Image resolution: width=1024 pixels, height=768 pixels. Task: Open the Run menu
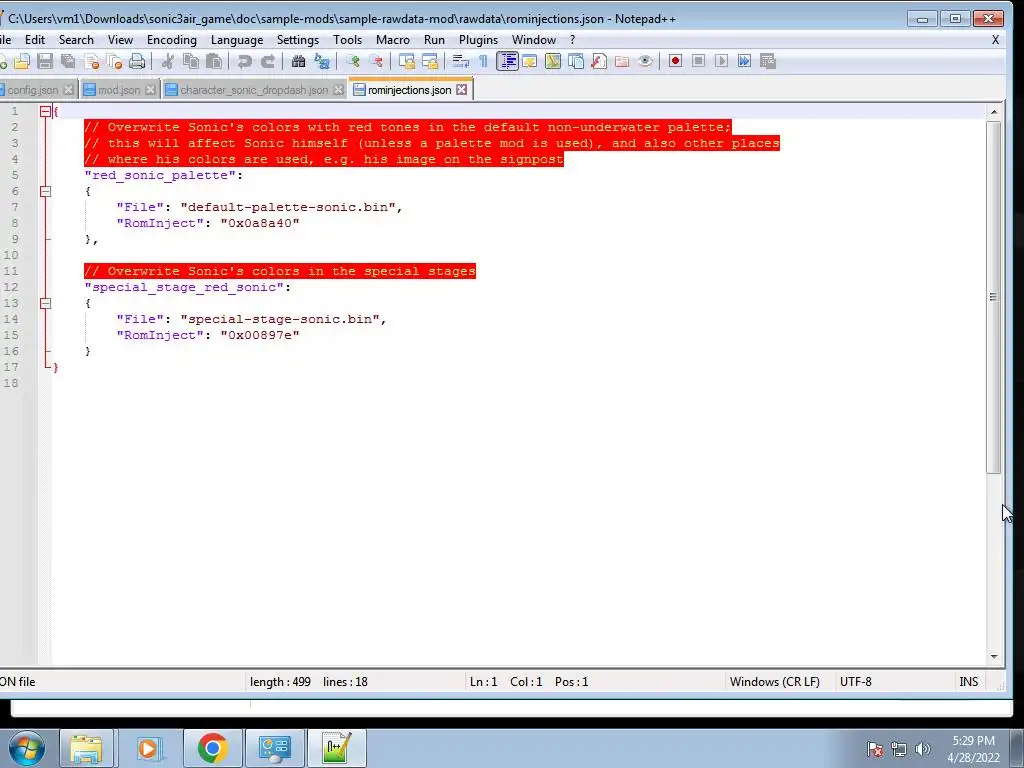click(x=434, y=40)
